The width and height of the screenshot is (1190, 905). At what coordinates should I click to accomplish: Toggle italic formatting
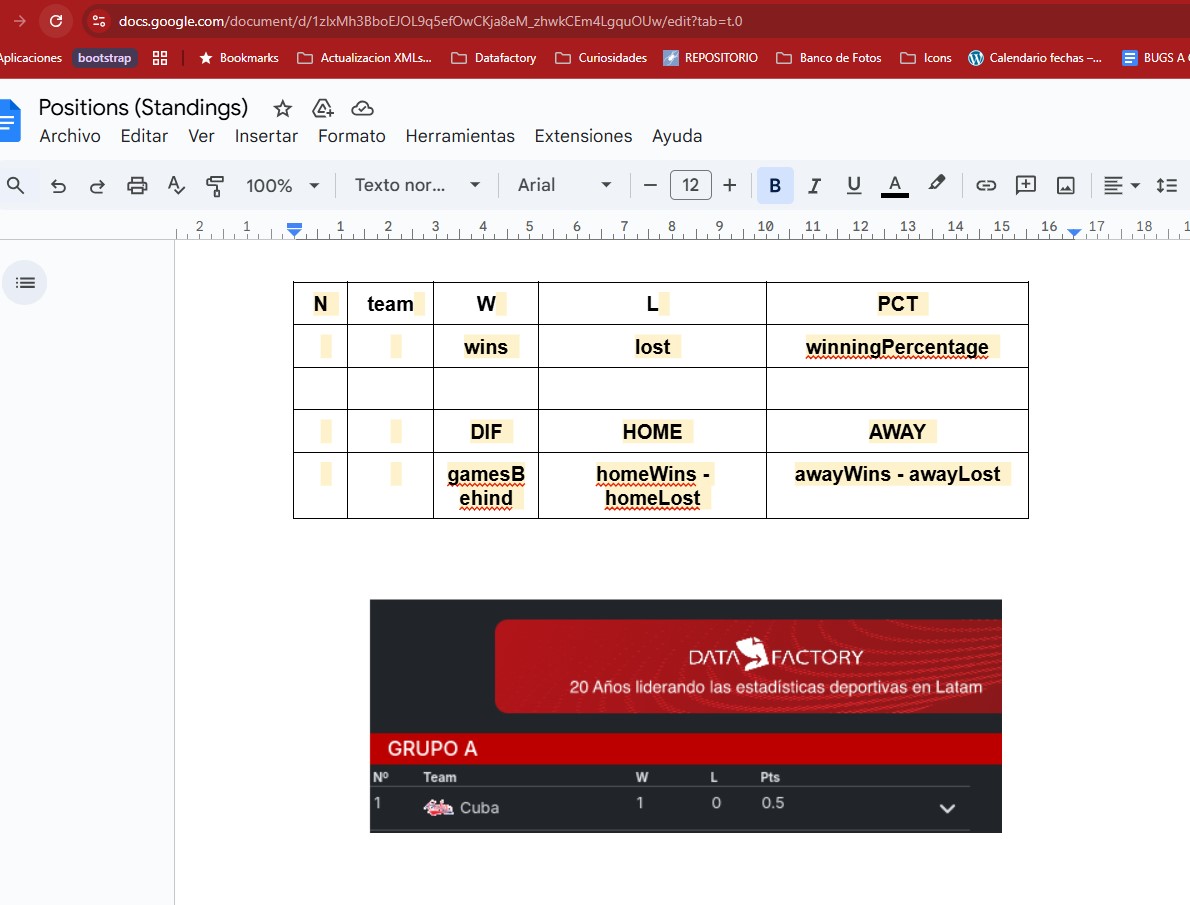[814, 185]
